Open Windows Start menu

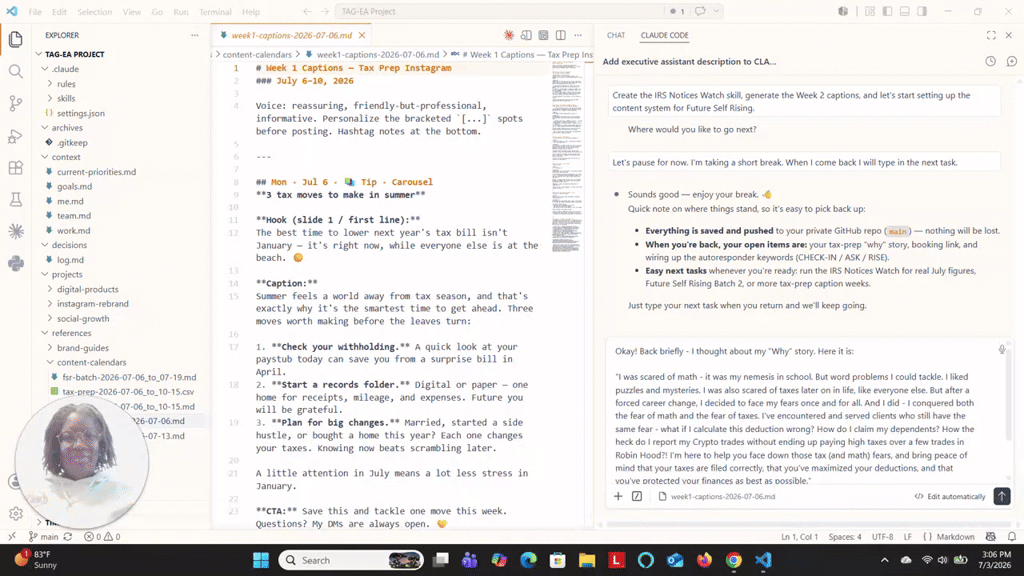pos(261,560)
